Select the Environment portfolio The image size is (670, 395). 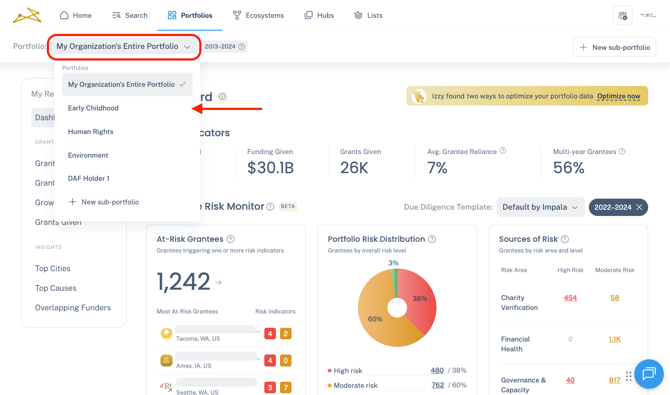pos(88,155)
